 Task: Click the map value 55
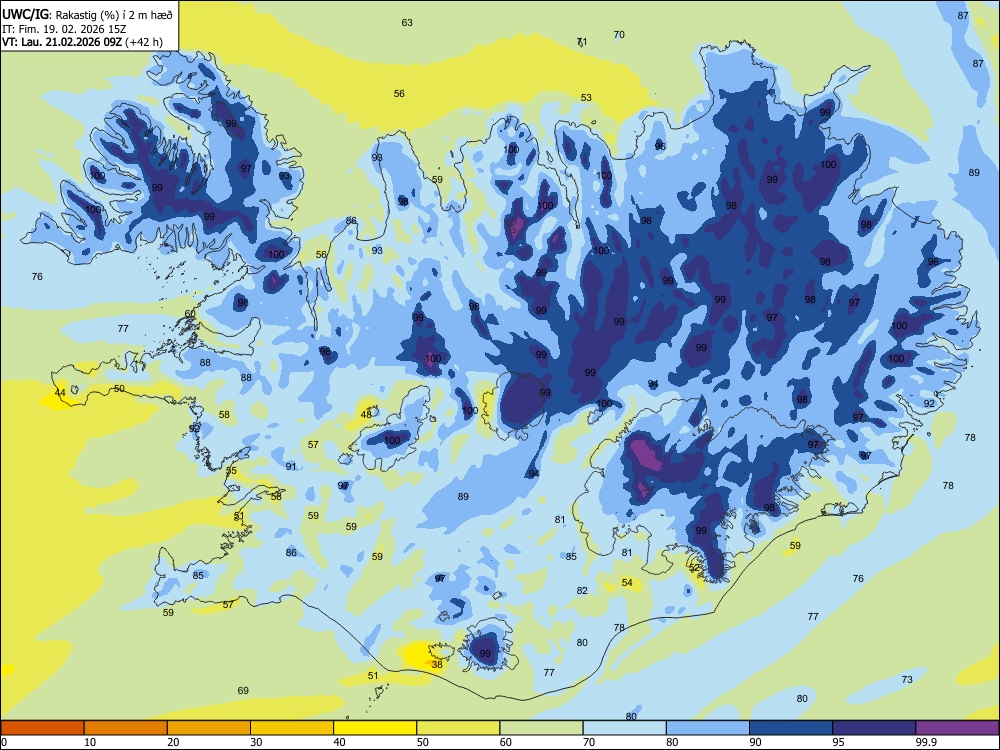coord(232,471)
